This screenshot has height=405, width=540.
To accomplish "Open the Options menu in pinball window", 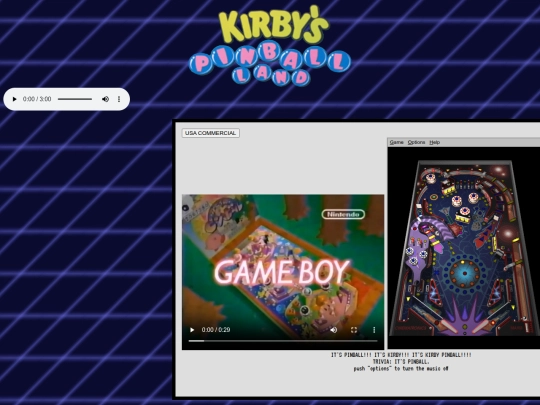I will [x=416, y=142].
